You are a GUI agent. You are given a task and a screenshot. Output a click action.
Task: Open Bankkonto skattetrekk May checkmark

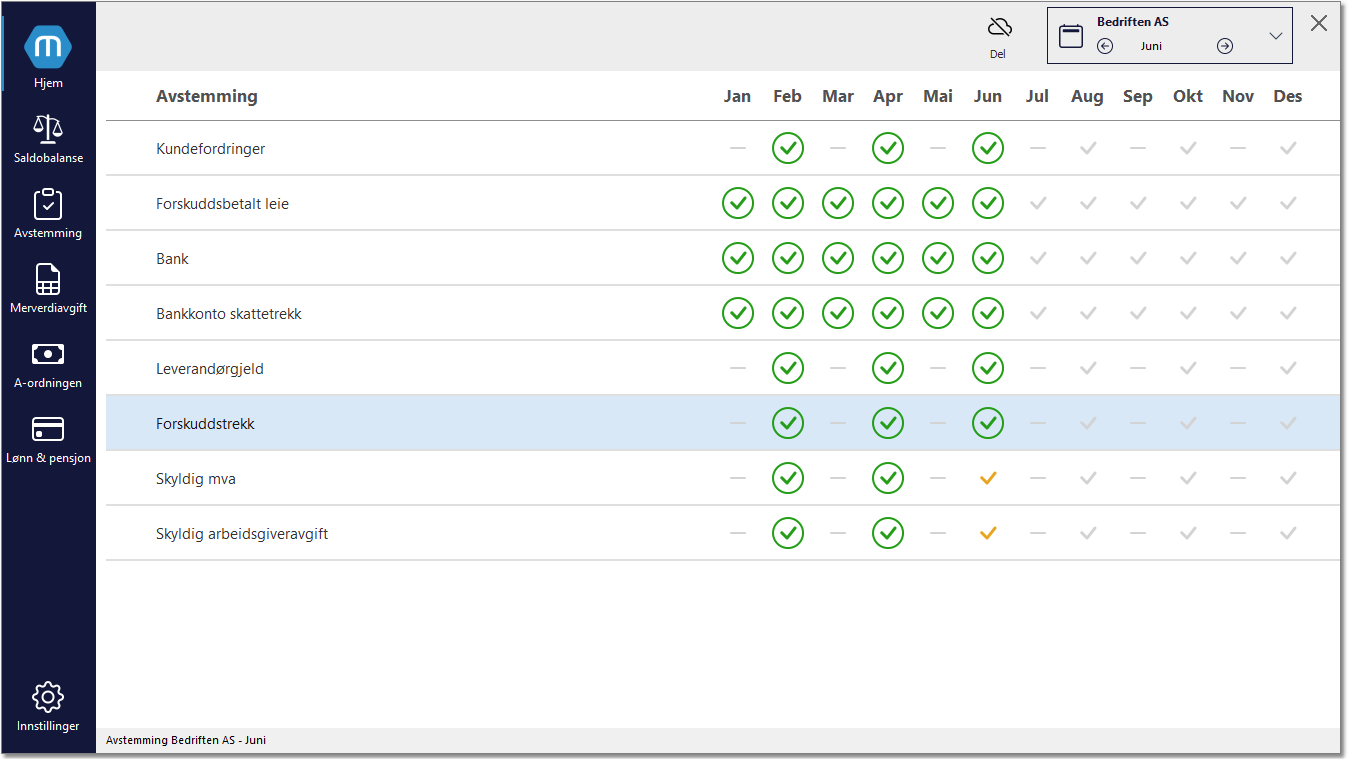point(938,313)
